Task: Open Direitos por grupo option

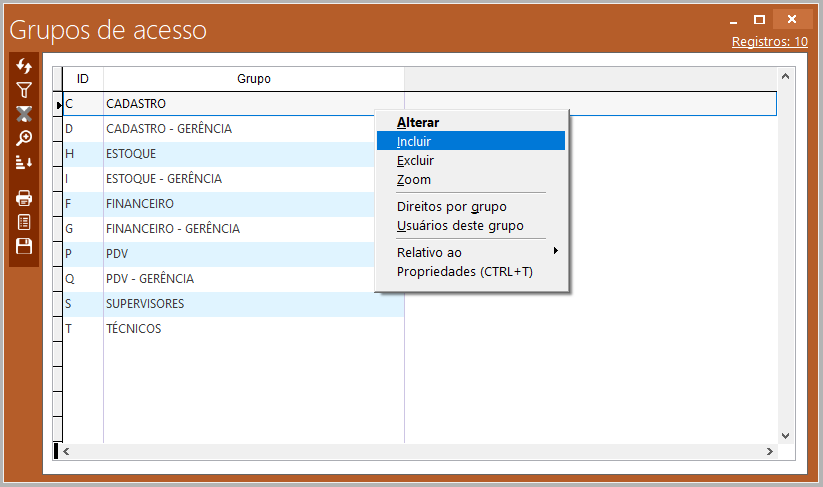Action: pyautogui.click(x=451, y=206)
